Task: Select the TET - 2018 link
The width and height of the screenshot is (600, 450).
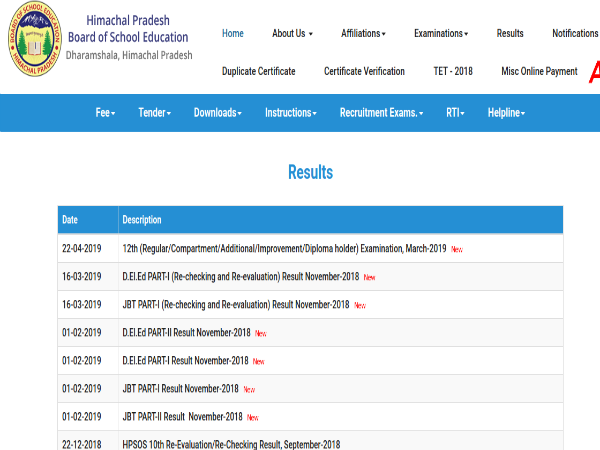Action: pyautogui.click(x=454, y=71)
